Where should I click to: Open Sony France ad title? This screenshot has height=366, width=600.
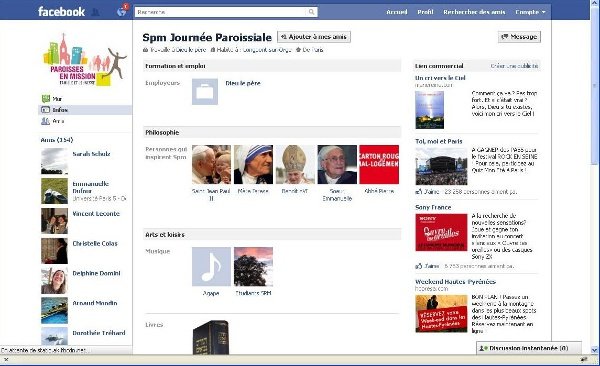[x=433, y=207]
